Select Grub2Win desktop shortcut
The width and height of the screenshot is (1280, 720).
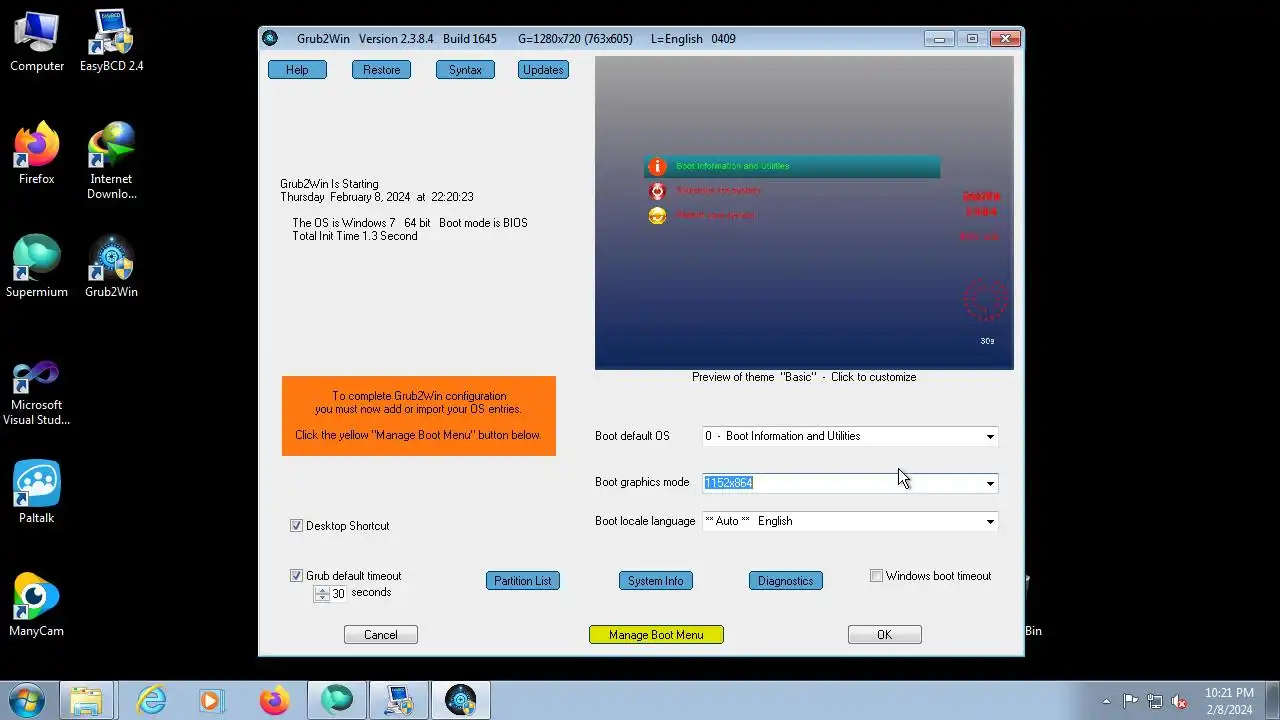pos(111,266)
